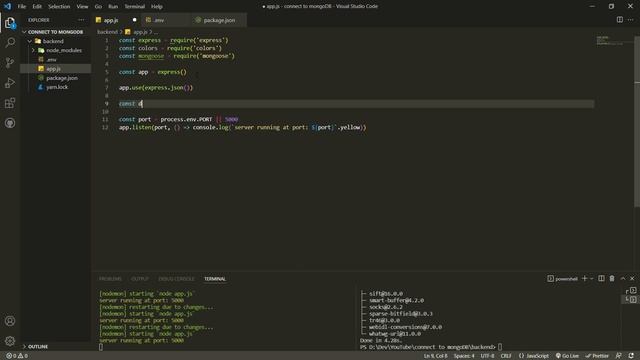Viewport: 640px width, 360px height.
Task: Open the Terminal menu
Action: [x=135, y=6]
